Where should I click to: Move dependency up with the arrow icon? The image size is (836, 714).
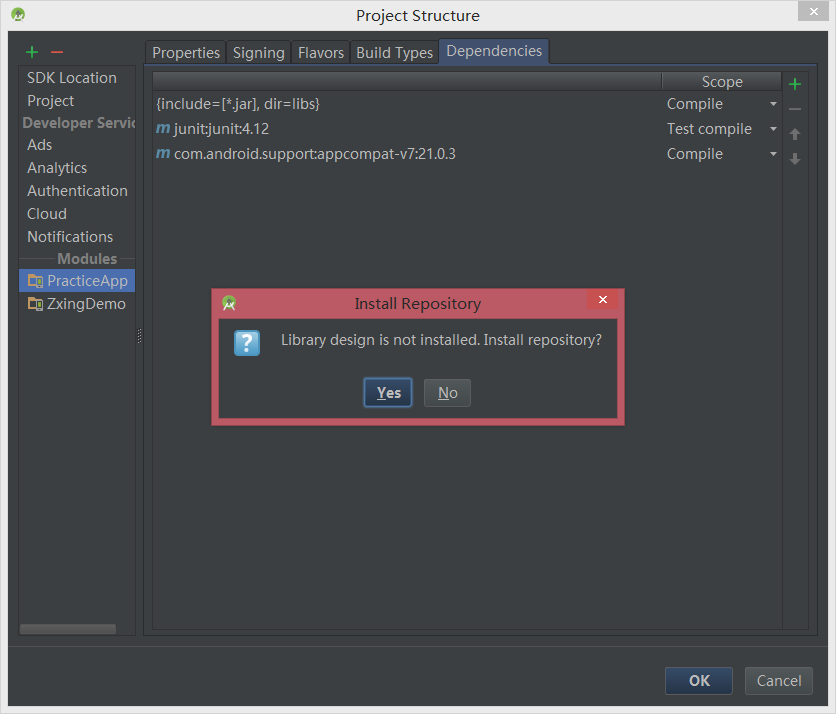click(794, 134)
